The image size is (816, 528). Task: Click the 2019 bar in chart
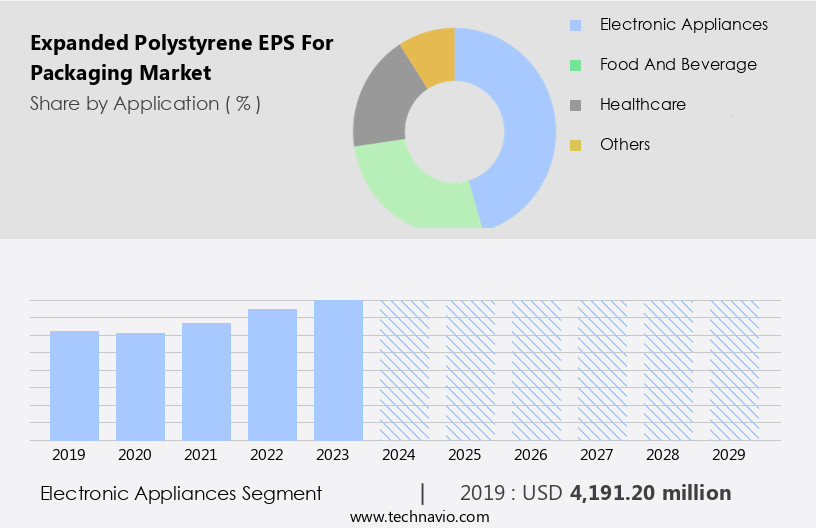tap(75, 385)
